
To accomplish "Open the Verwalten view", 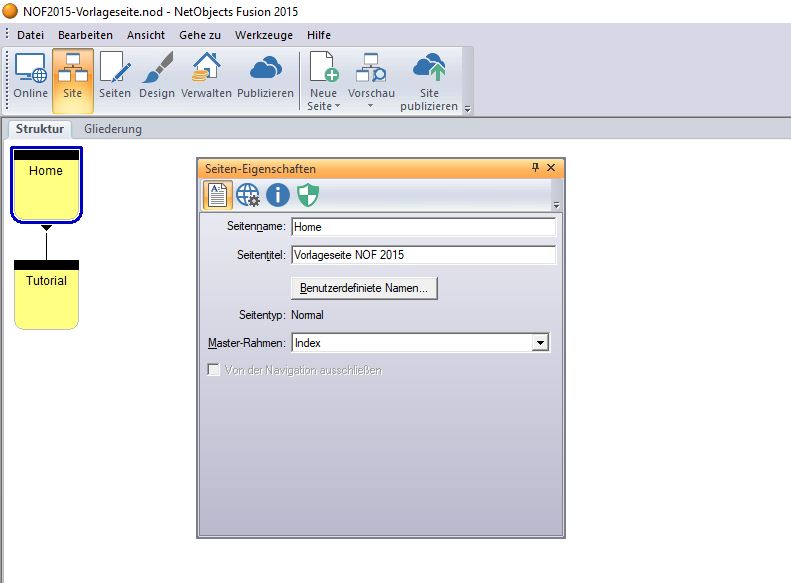I will [x=206, y=76].
